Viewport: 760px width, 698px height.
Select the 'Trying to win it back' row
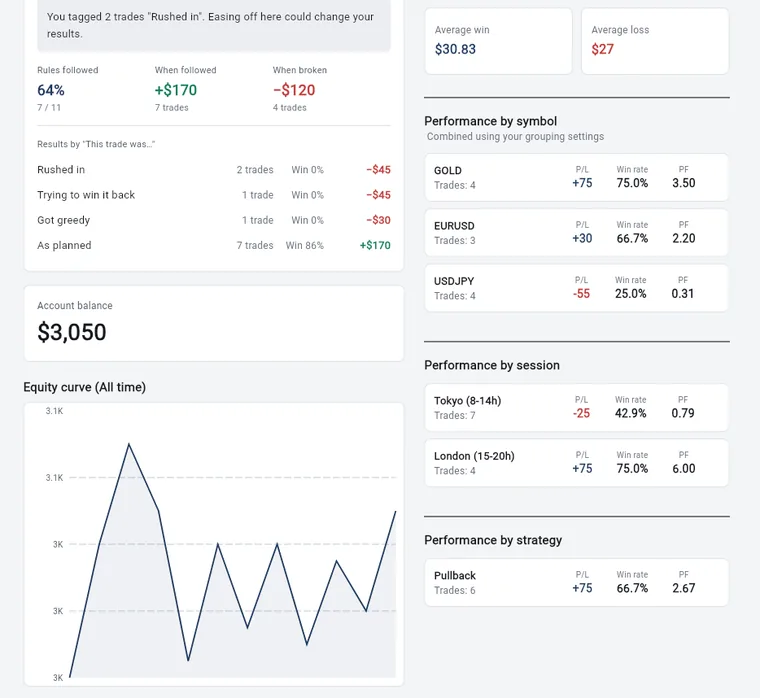pos(214,195)
